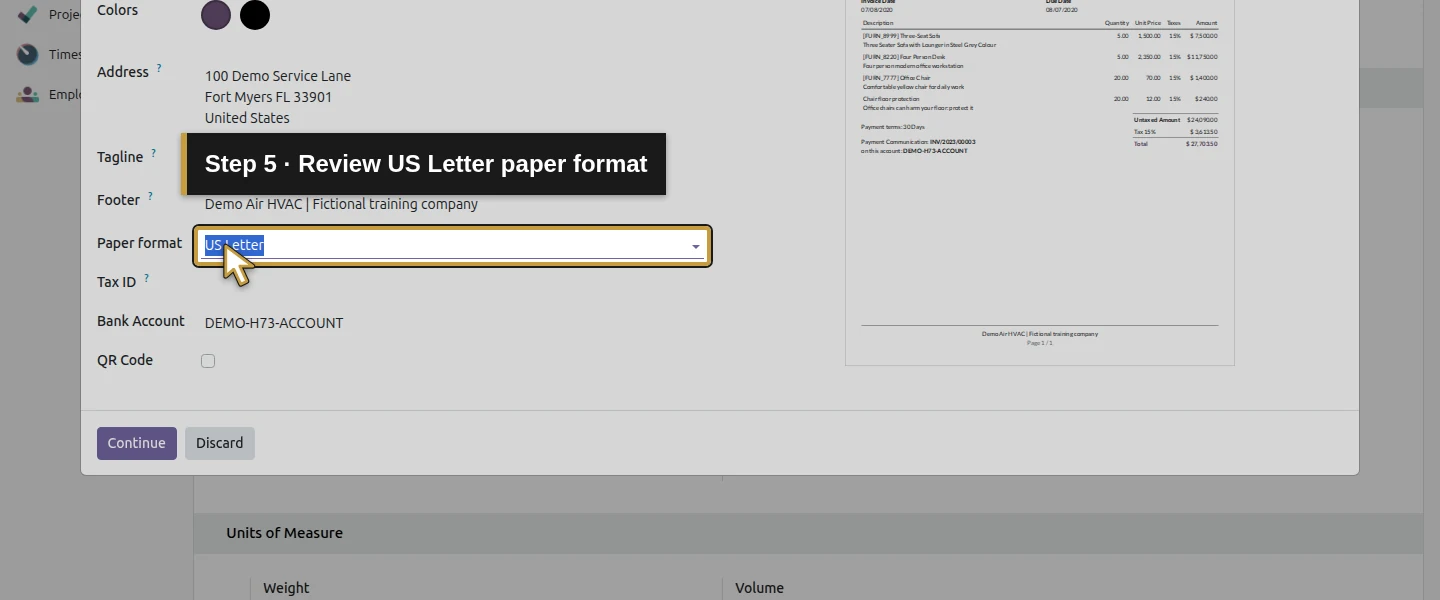
Task: Click the Volume label in background settings
Action: click(x=759, y=588)
